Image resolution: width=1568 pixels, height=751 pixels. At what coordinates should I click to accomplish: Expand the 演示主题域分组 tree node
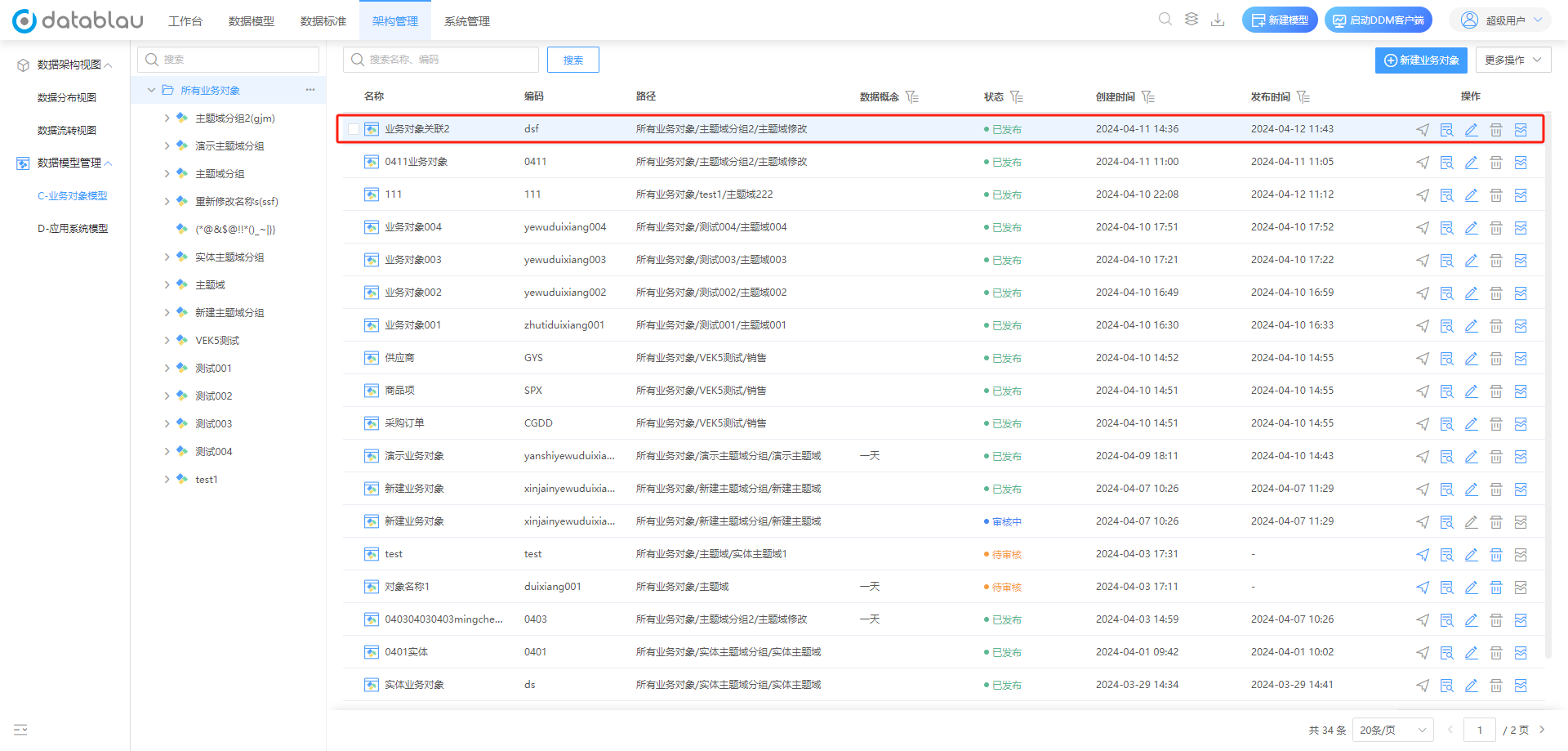tap(167, 146)
